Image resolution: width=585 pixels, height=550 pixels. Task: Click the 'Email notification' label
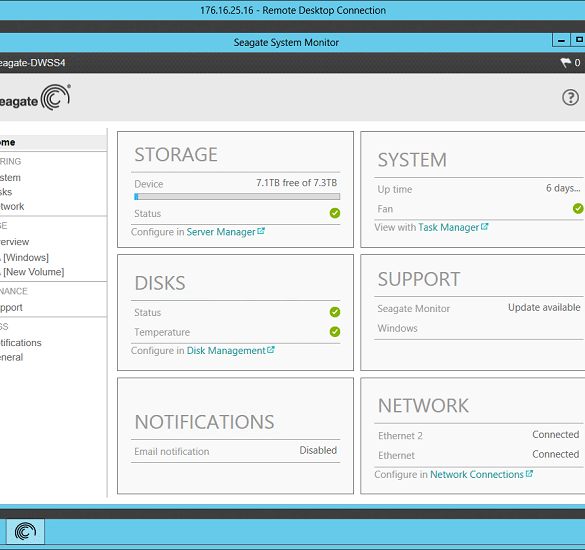click(x=172, y=451)
